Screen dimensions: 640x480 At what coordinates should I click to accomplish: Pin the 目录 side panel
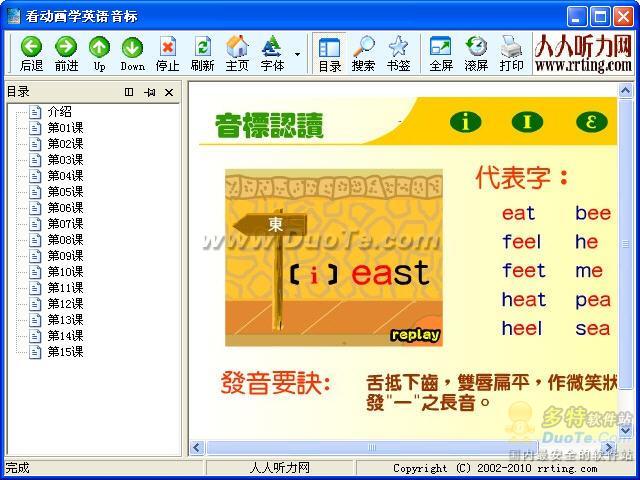coord(149,92)
